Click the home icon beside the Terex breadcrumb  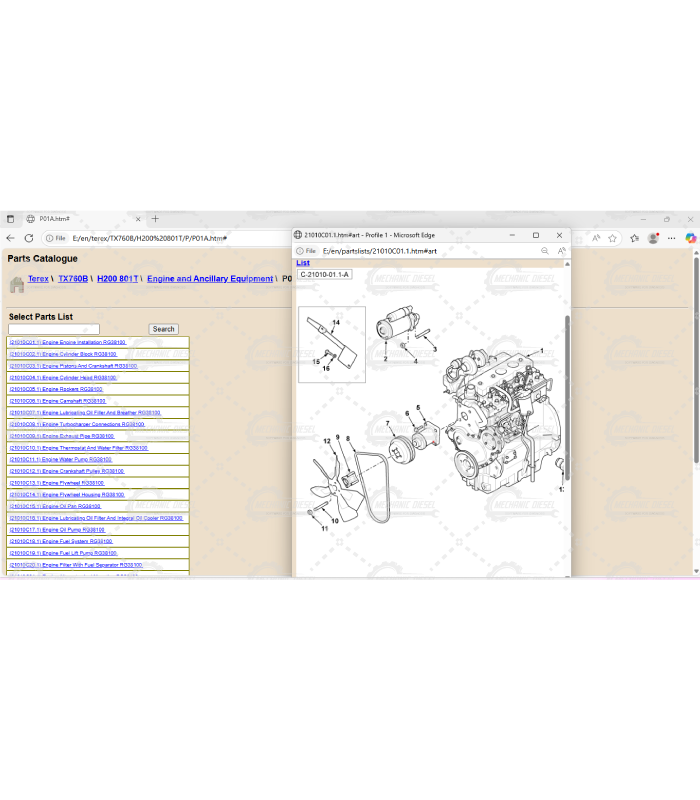pyautogui.click(x=16, y=284)
